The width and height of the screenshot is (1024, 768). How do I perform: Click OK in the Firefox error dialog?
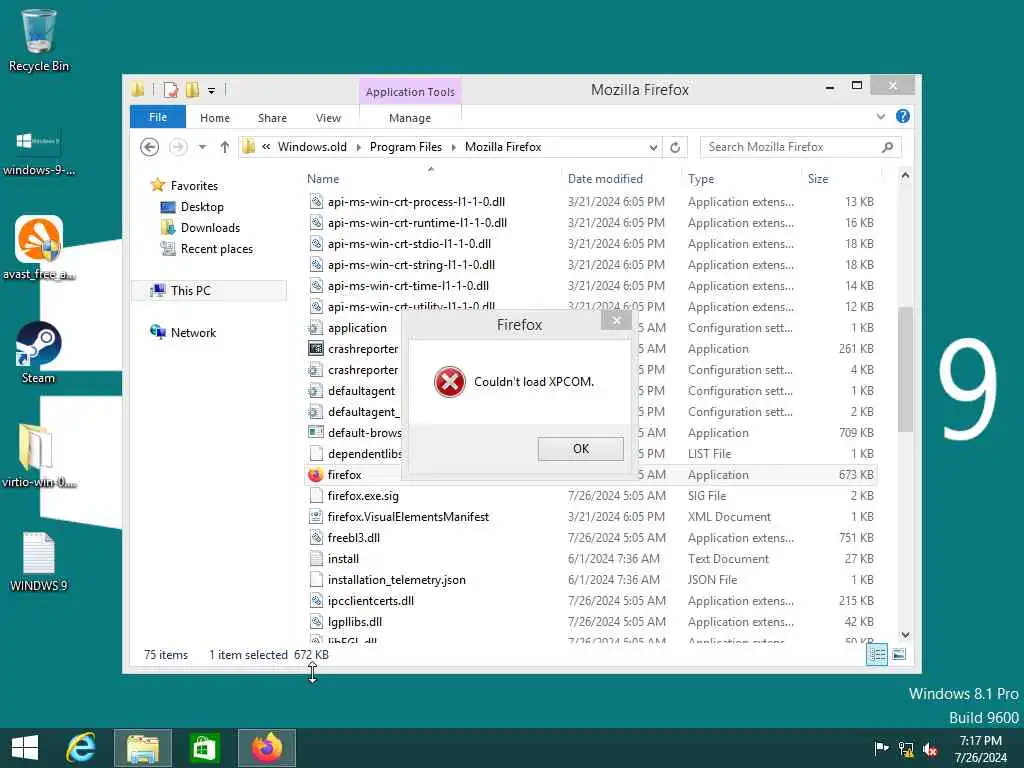coord(581,449)
